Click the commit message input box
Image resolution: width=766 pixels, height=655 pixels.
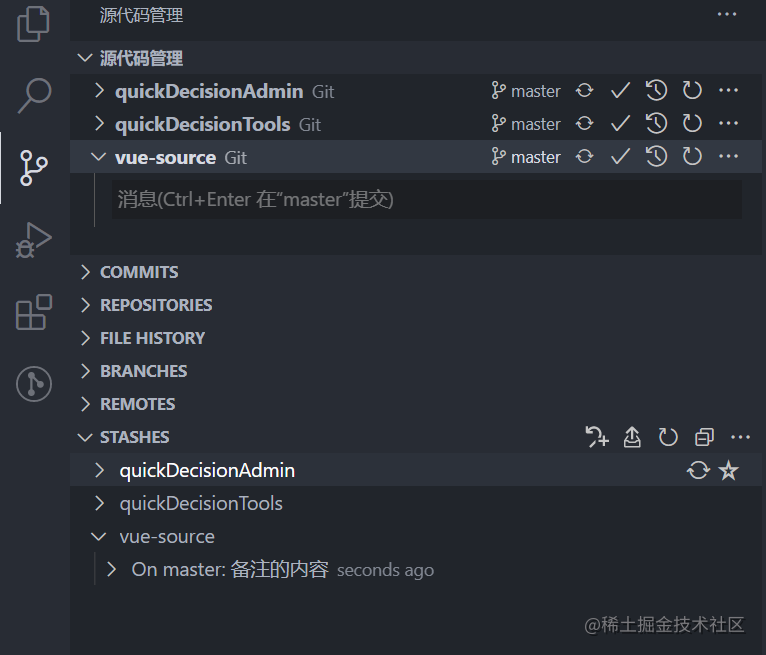coord(427,200)
